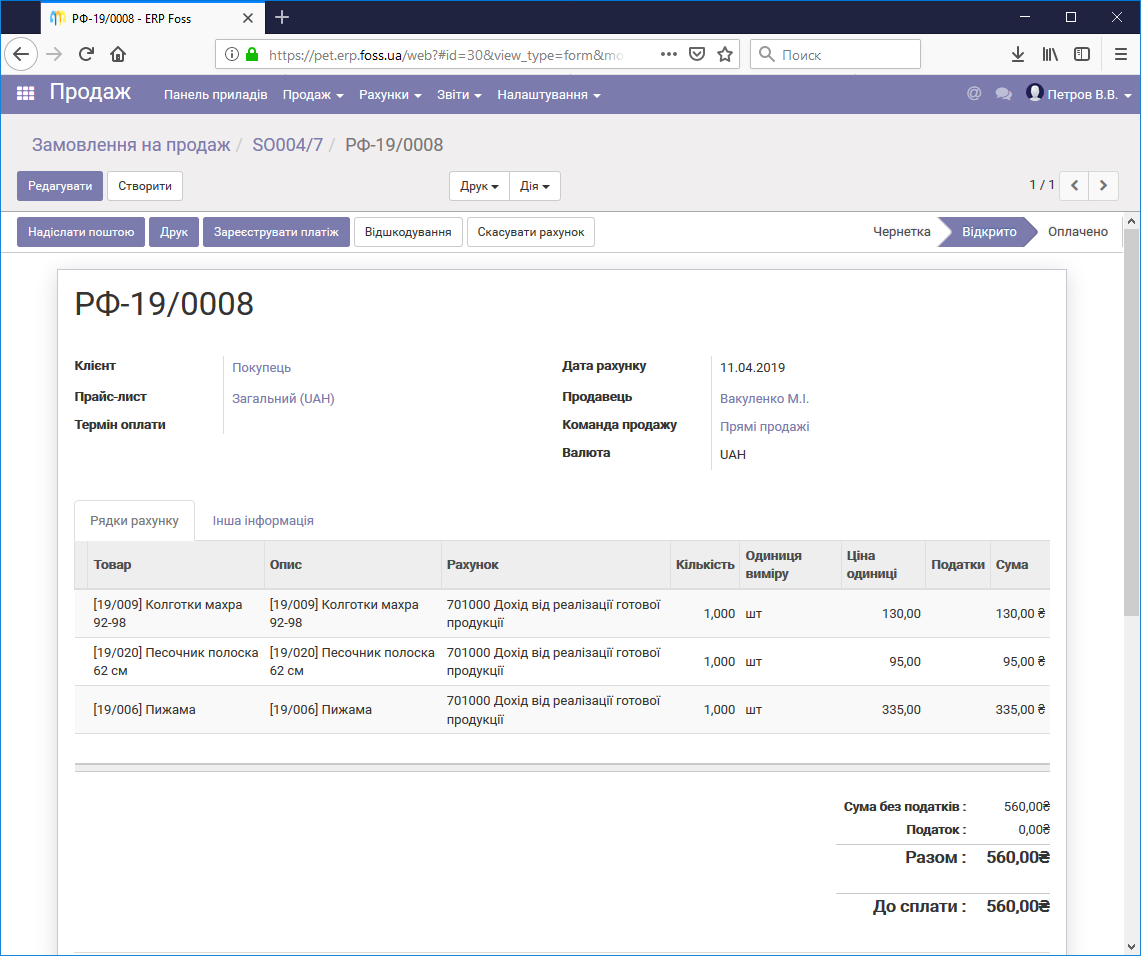1141x956 pixels.
Task: Open the Покупець client link
Action: coord(261,367)
